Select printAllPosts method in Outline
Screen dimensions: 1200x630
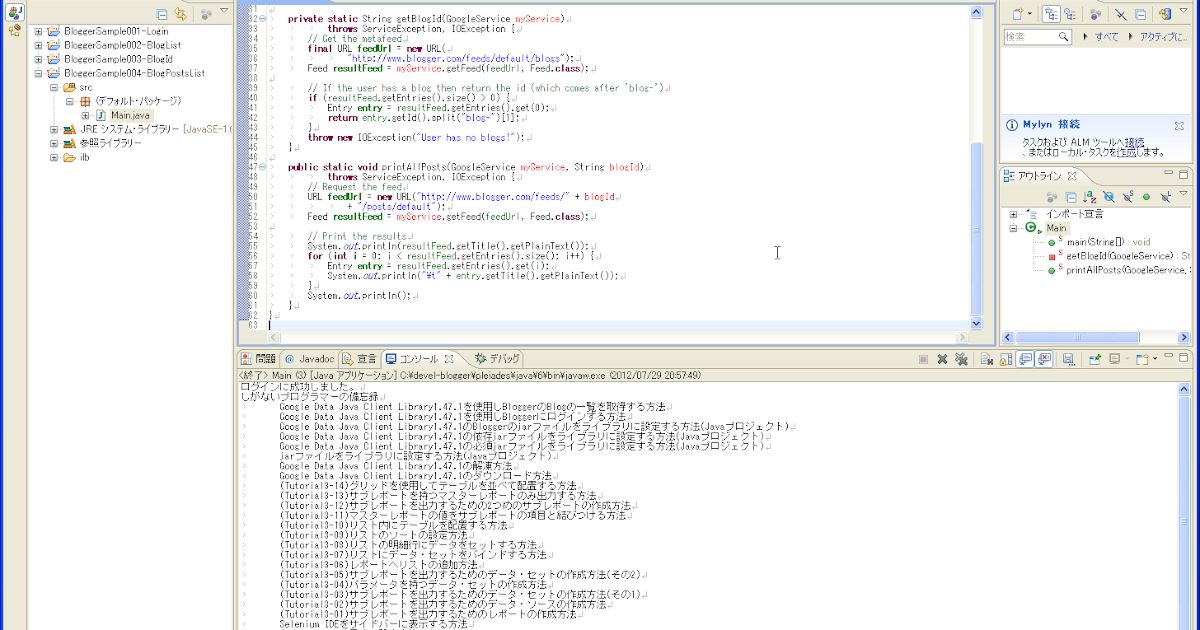[x=1128, y=270]
